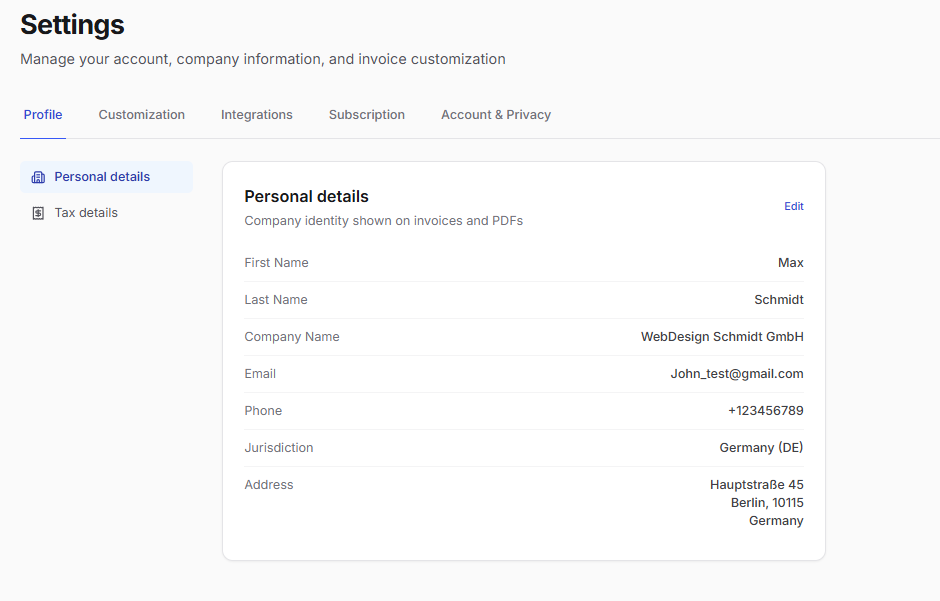This screenshot has height=601, width=940.
Task: Open the Account & Privacy tab
Action: [496, 114]
